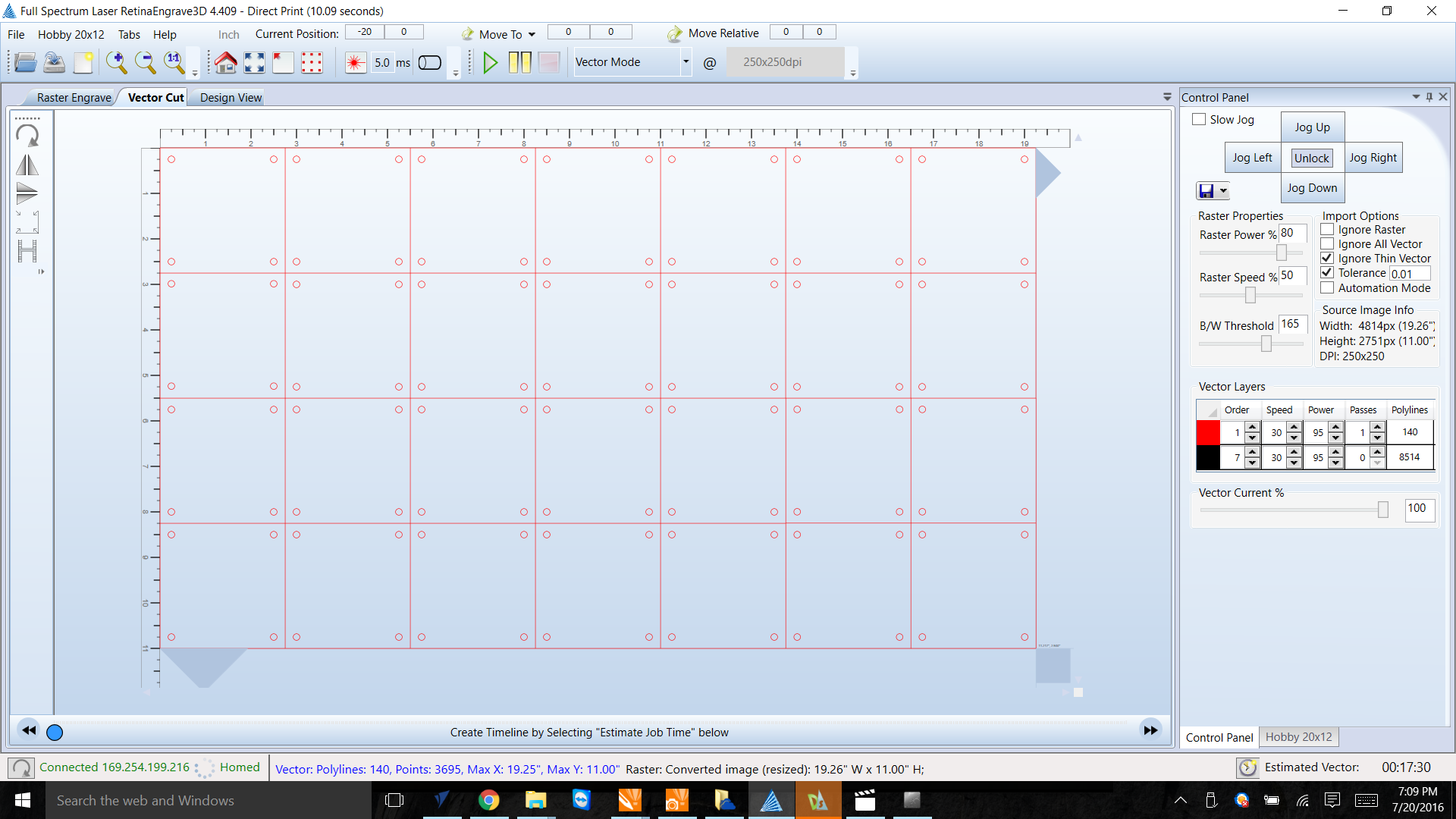Click the B/W Threshold value field
The width and height of the screenshot is (1456, 819).
point(1293,324)
